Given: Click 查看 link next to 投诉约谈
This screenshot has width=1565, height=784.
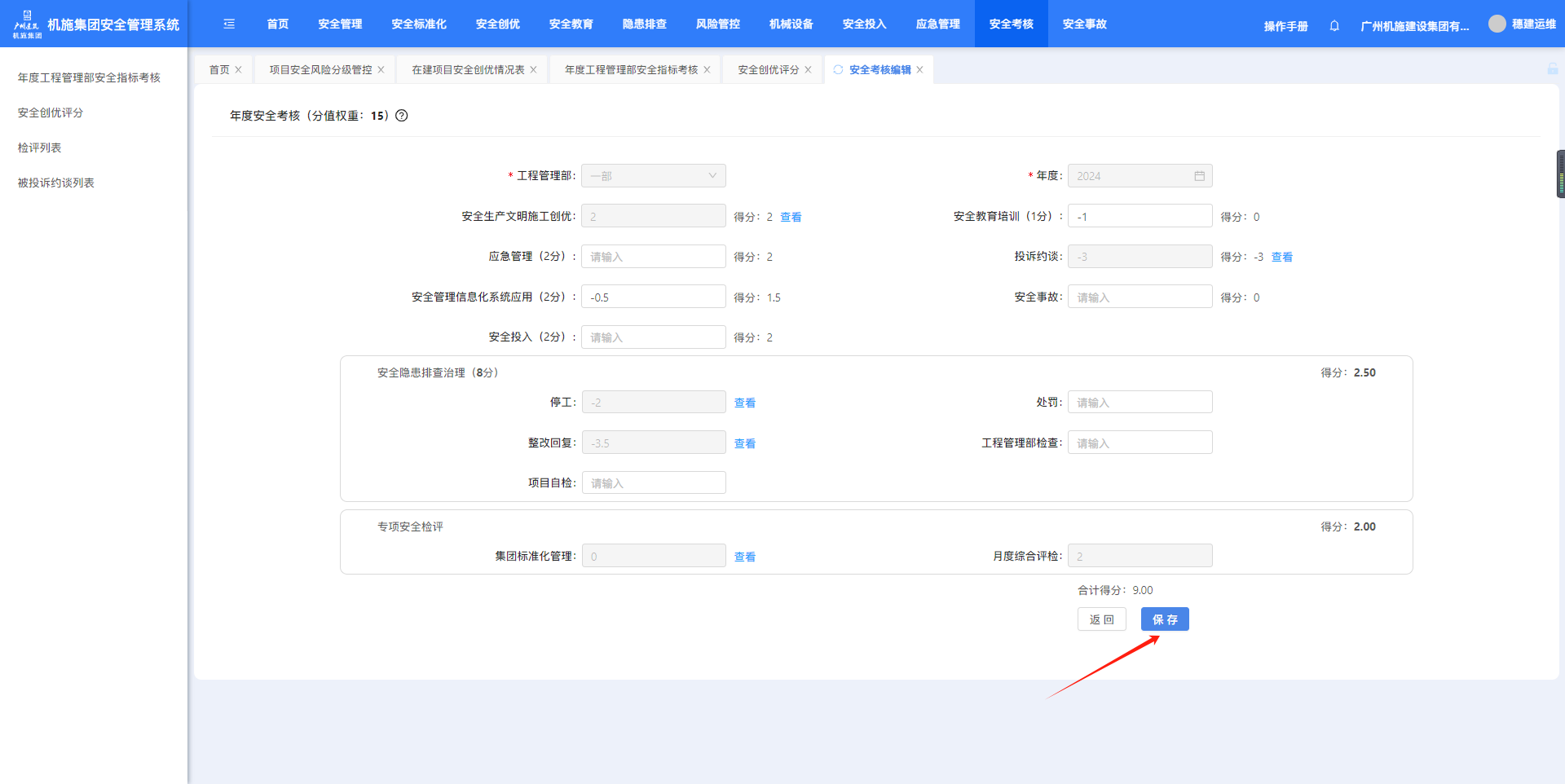Looking at the screenshot, I should [1281, 257].
